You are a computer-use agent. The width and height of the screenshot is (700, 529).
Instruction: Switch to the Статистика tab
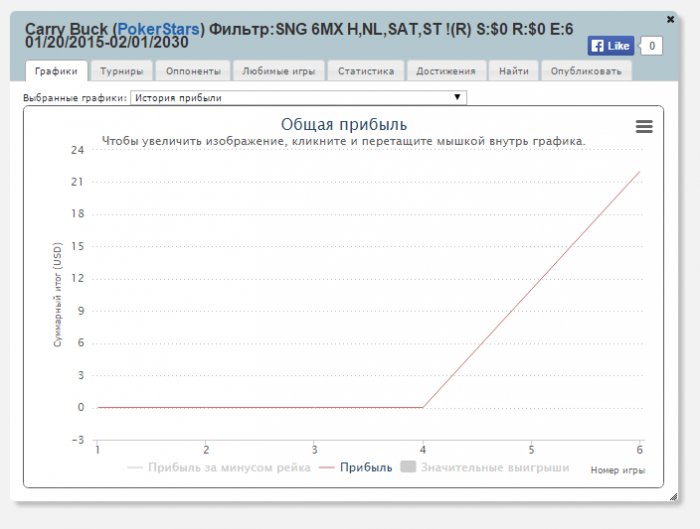pyautogui.click(x=366, y=71)
